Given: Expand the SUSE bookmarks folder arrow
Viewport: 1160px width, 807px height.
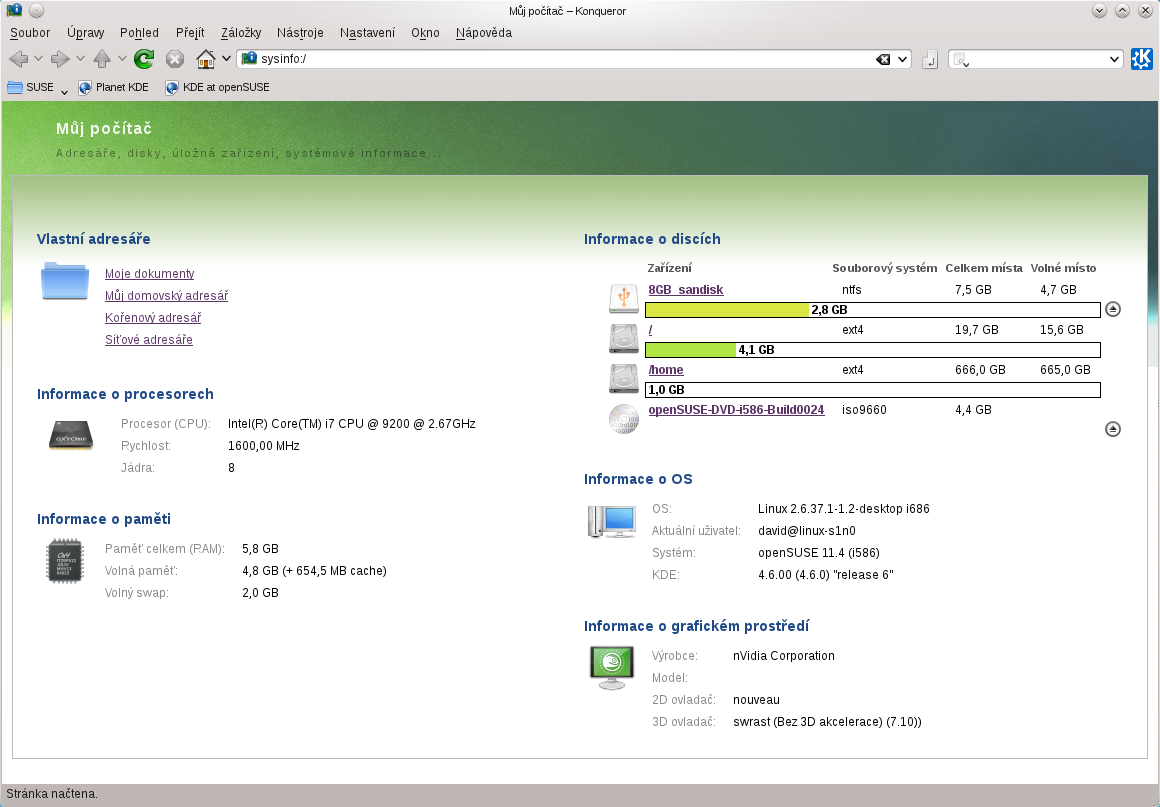Looking at the screenshot, I should point(64,92).
